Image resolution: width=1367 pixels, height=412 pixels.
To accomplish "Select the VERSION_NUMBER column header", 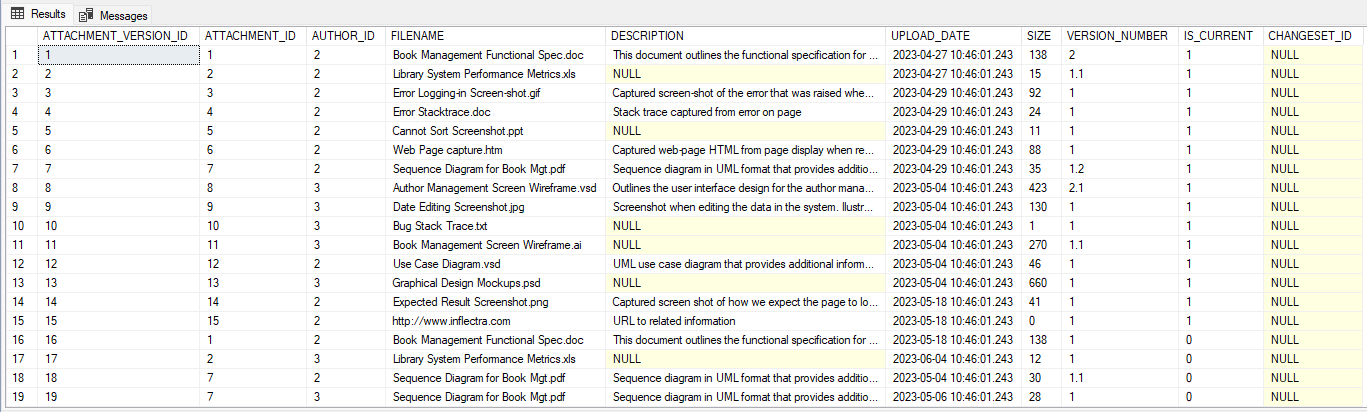I will pos(1117,36).
